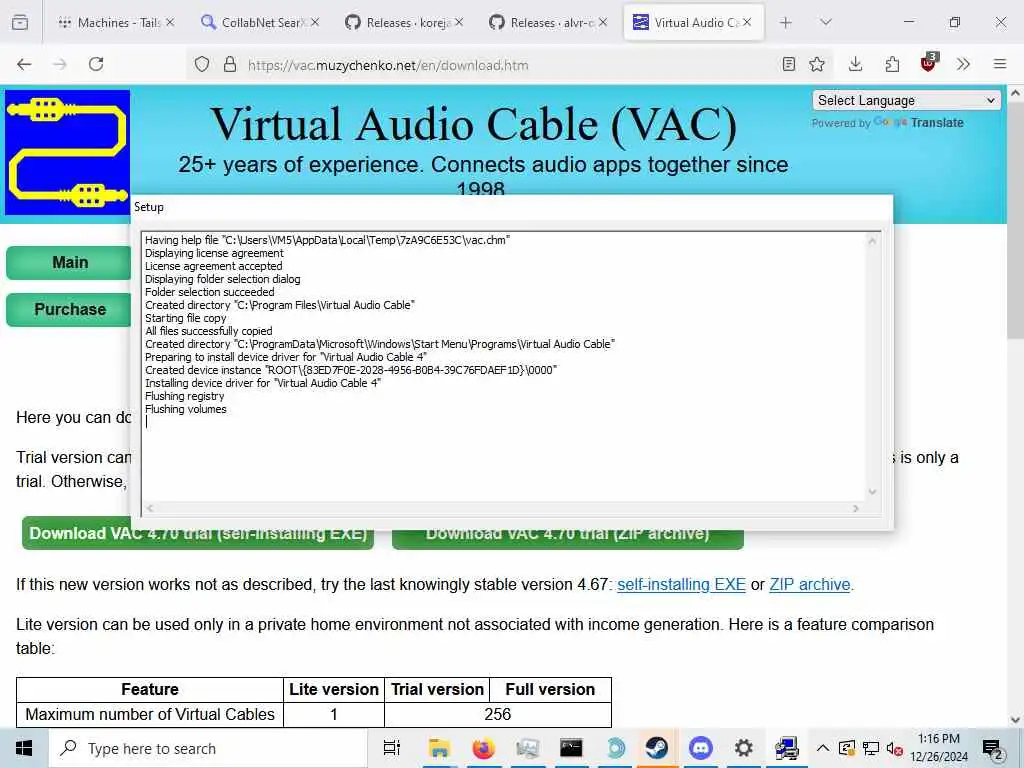1024x768 pixels.
Task: Open Command Prompt from taskbar
Action: click(571, 748)
